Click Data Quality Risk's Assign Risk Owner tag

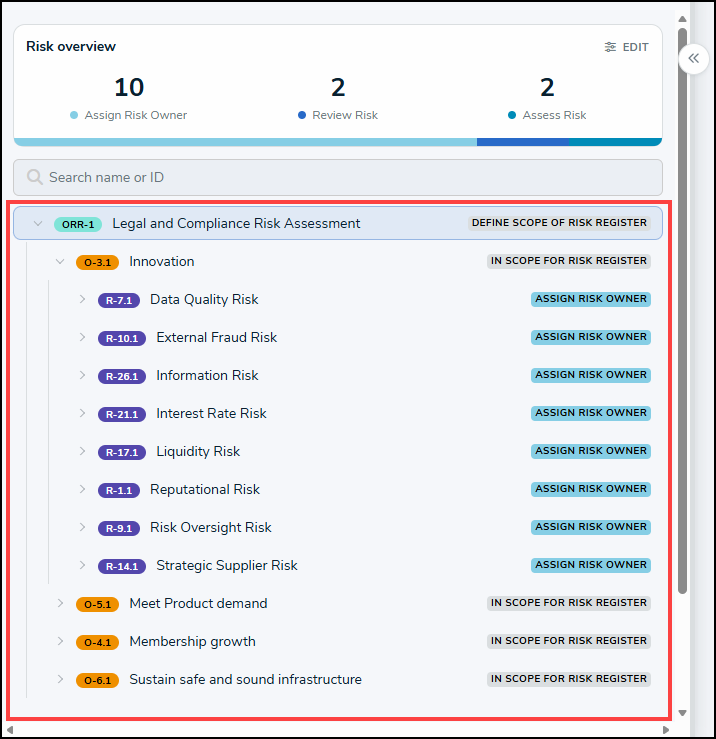point(591,299)
